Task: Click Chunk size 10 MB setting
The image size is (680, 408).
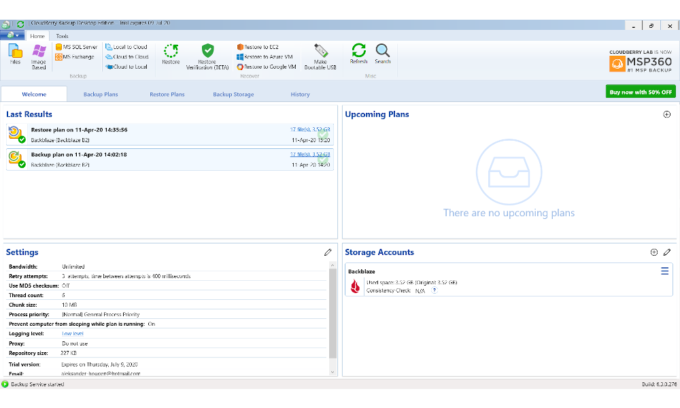Action: tap(167, 305)
